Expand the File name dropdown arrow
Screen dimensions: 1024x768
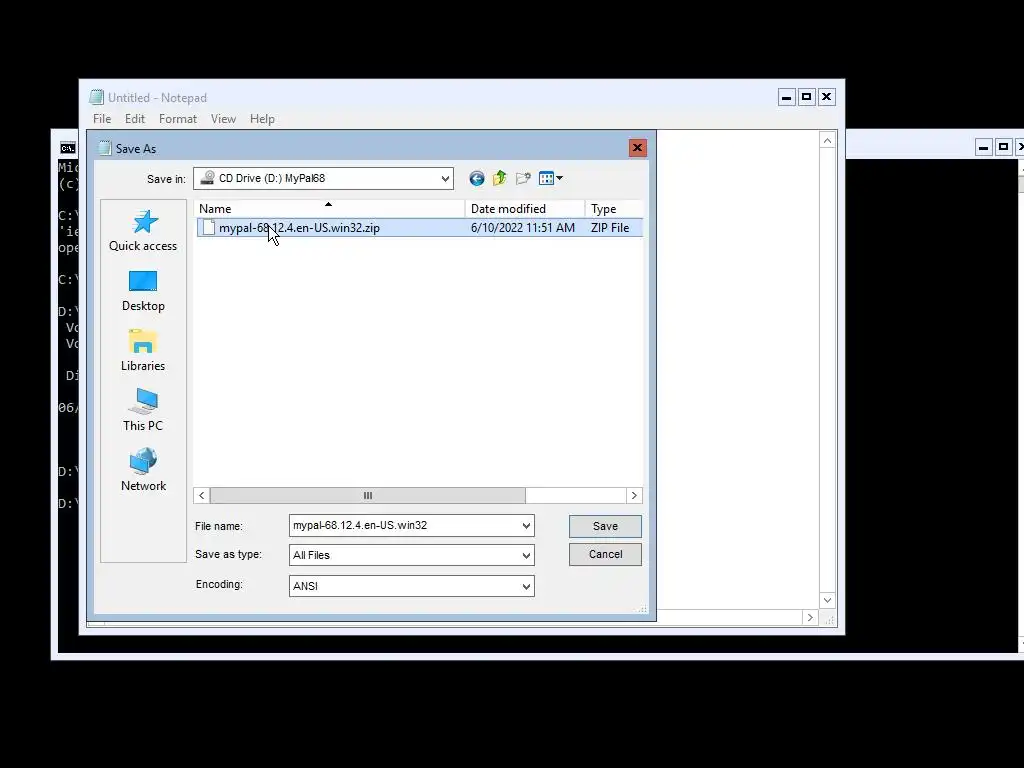click(x=526, y=526)
